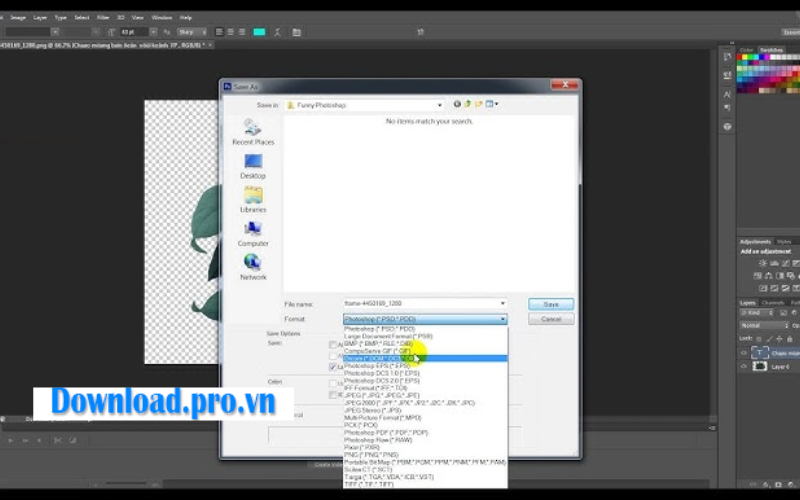Pick the red swatch in Swatches panel
Screen dimensions: 800x500
point(739,57)
